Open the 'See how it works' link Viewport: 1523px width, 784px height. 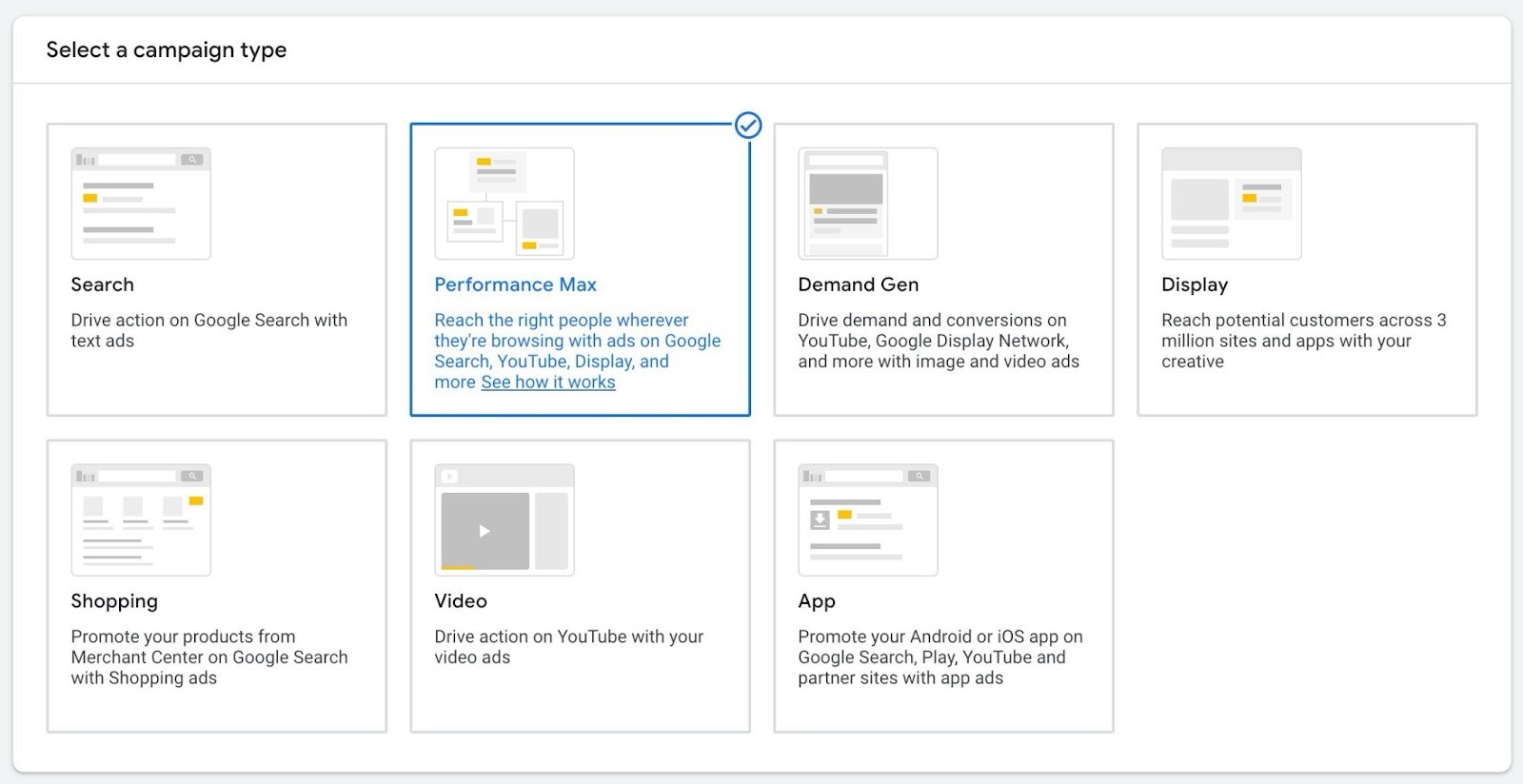tap(548, 382)
